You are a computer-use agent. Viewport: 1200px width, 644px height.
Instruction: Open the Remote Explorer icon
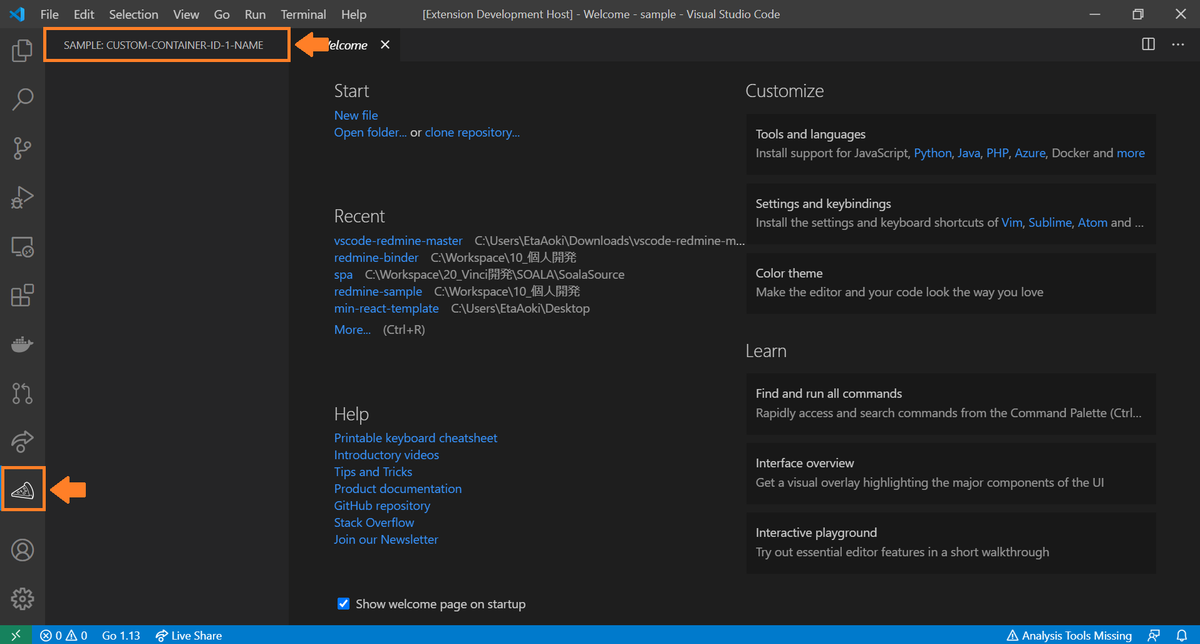(x=22, y=246)
